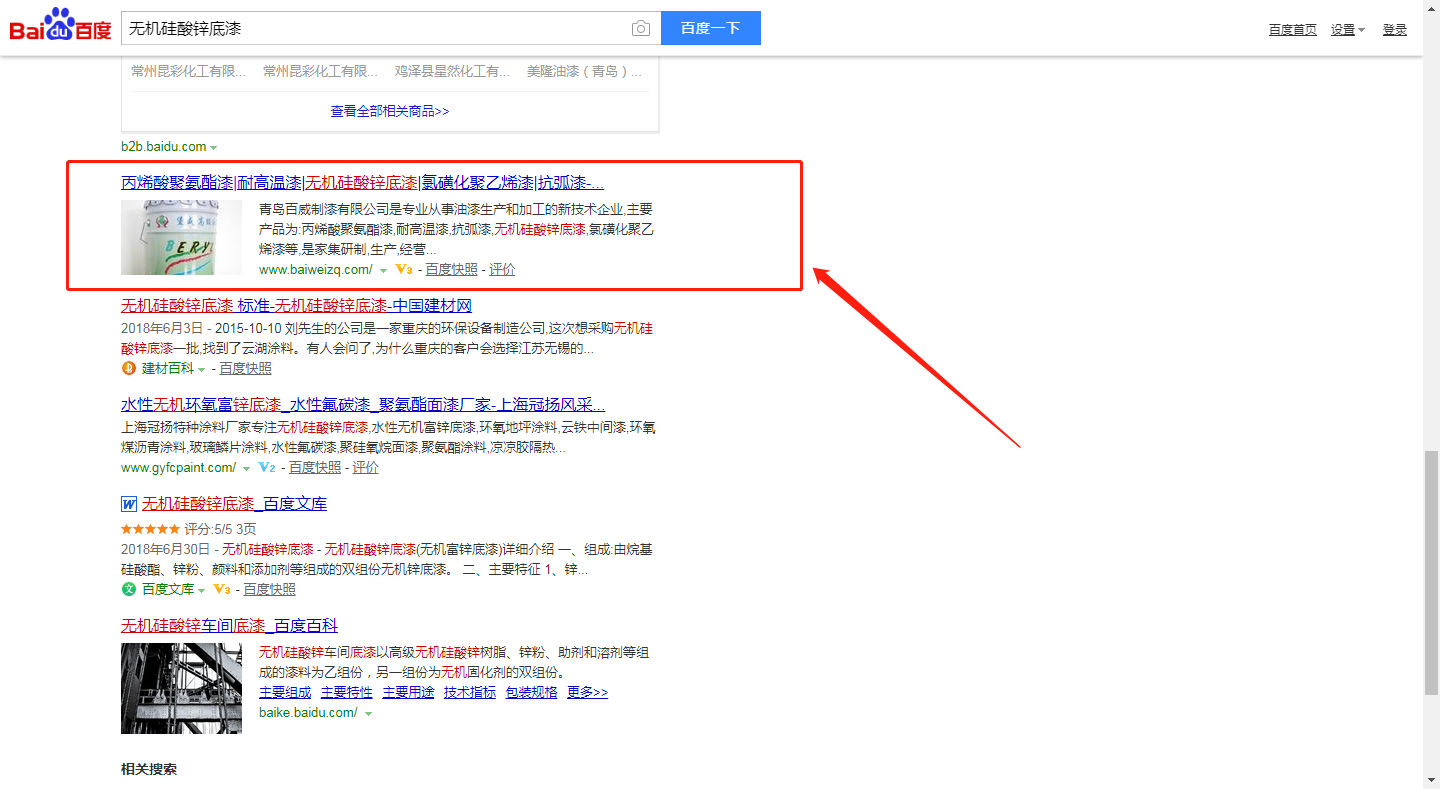Viewport: 1440px width, 789px height.
Task: Expand arrow beside b2b.baidu.com
Action: tap(214, 147)
